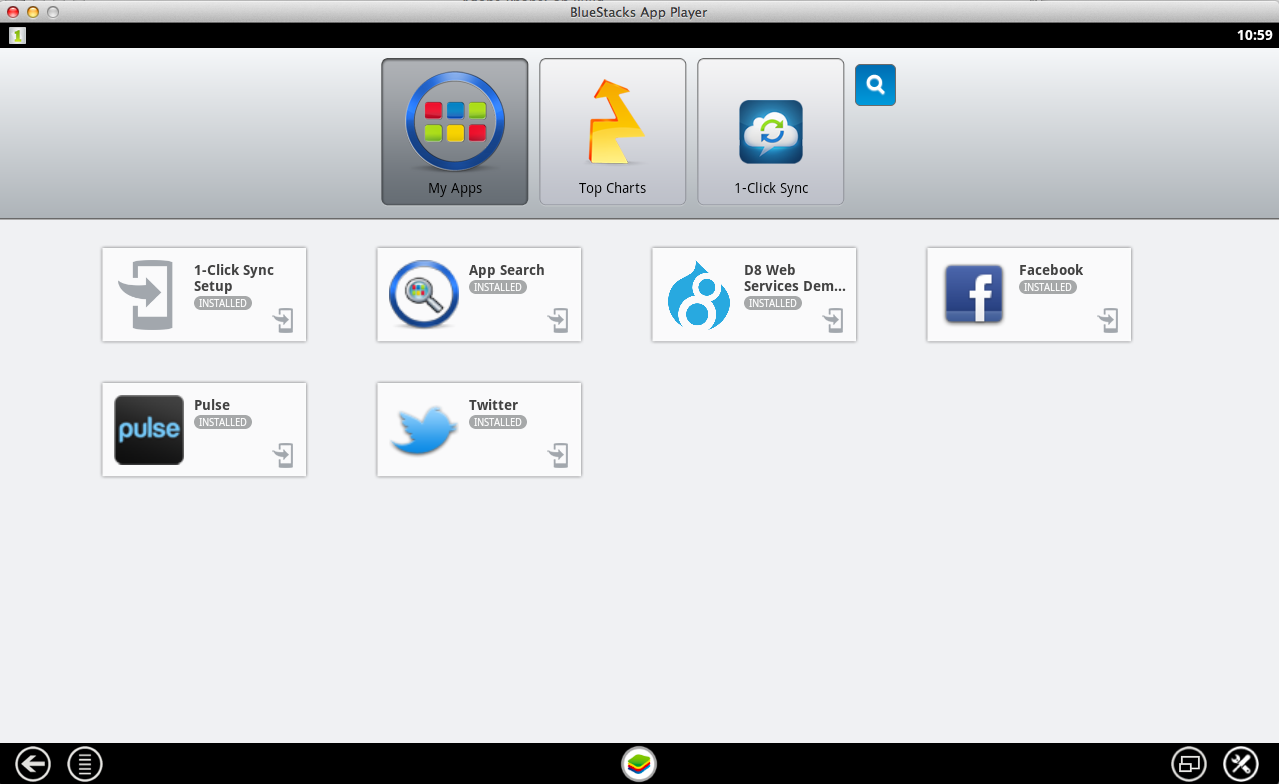Select the 'Twitter' title text
The width and height of the screenshot is (1279, 784).
493,405
